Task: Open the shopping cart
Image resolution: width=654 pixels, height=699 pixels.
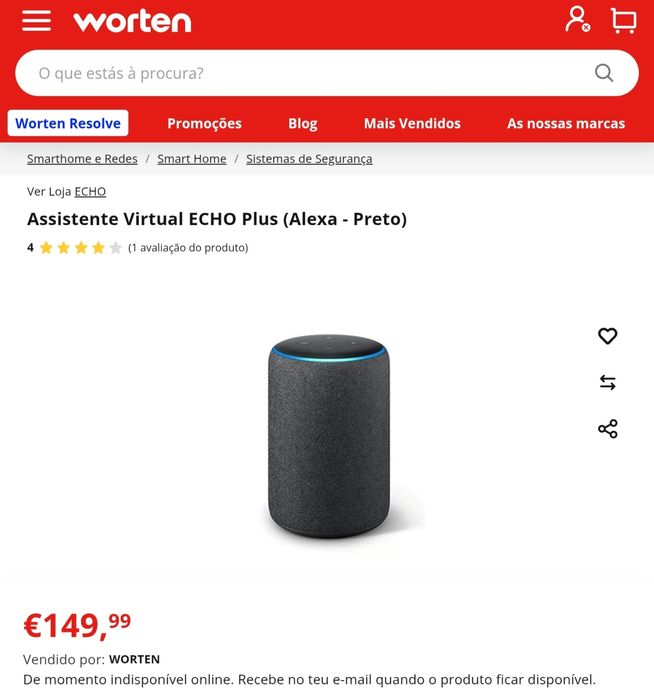Action: click(624, 21)
